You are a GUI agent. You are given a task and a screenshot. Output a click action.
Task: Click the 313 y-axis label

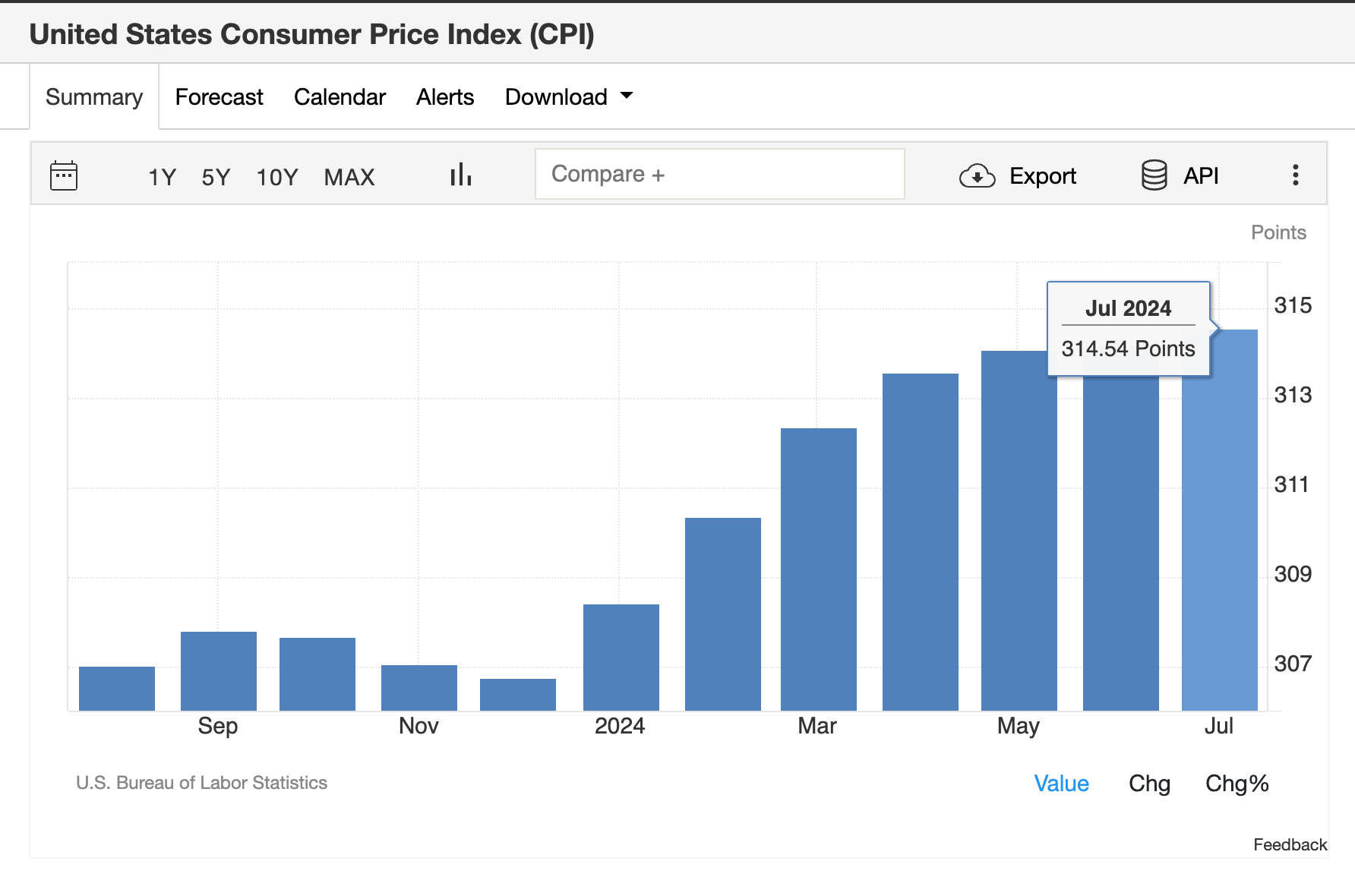click(1293, 395)
